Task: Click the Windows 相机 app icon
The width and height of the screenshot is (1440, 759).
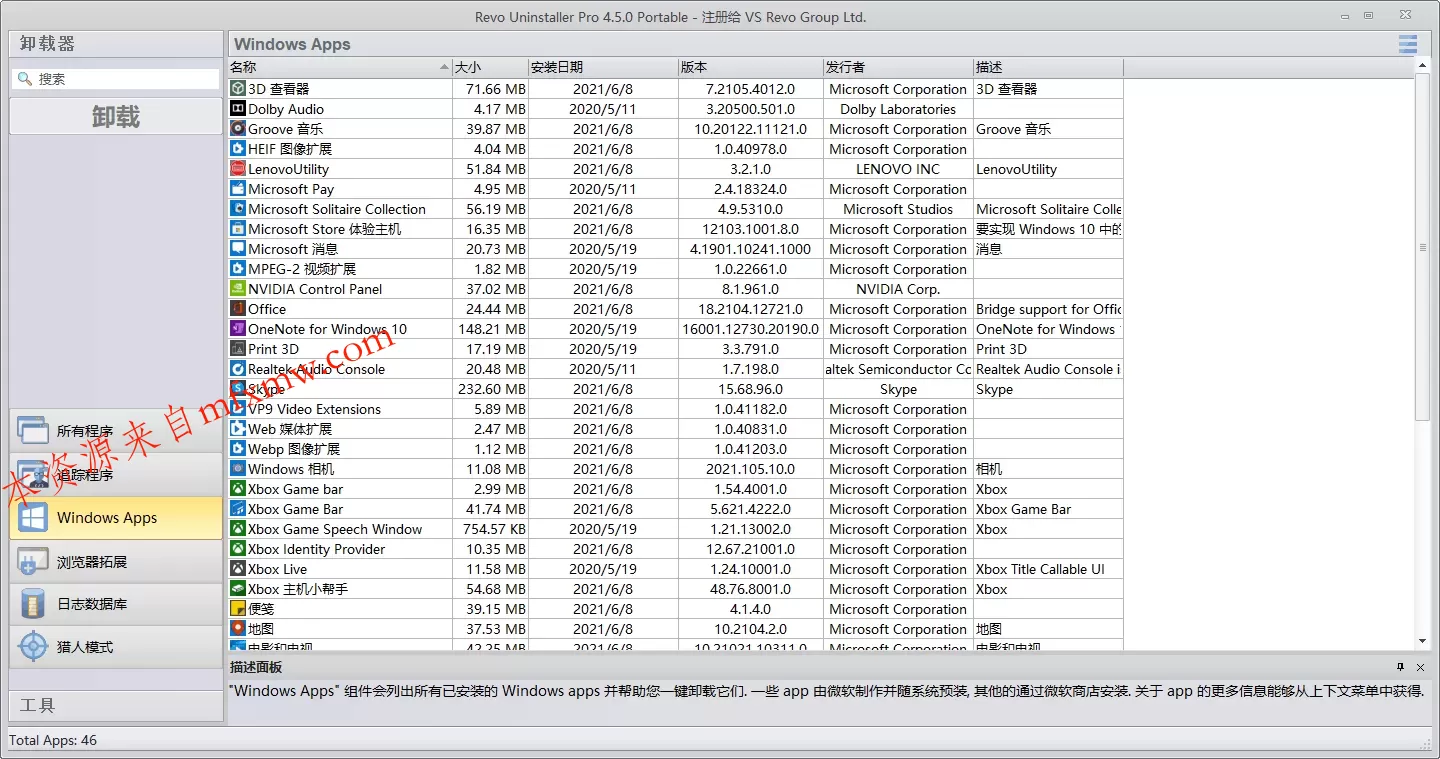Action: point(238,469)
